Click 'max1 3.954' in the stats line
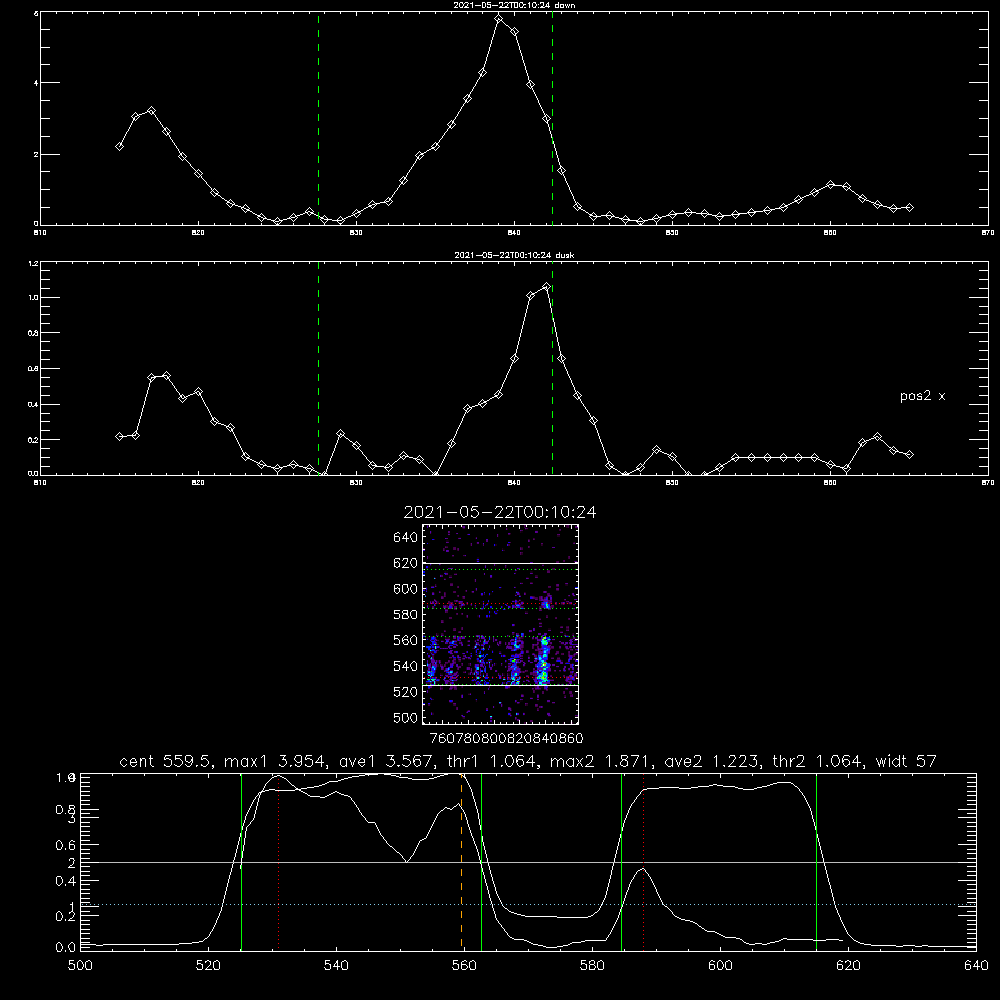1000x1000 pixels. [275, 761]
